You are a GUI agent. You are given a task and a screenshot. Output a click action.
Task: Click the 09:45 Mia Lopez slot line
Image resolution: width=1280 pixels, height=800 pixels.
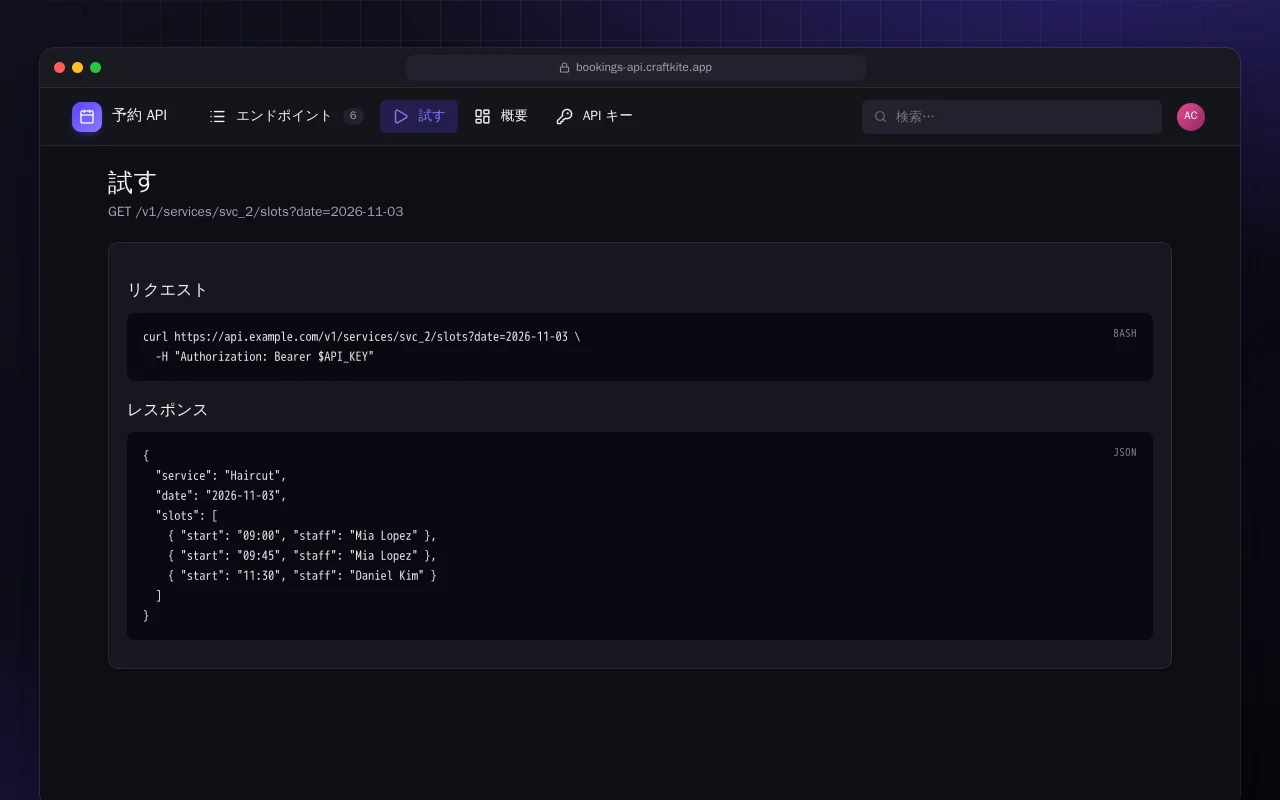point(302,556)
